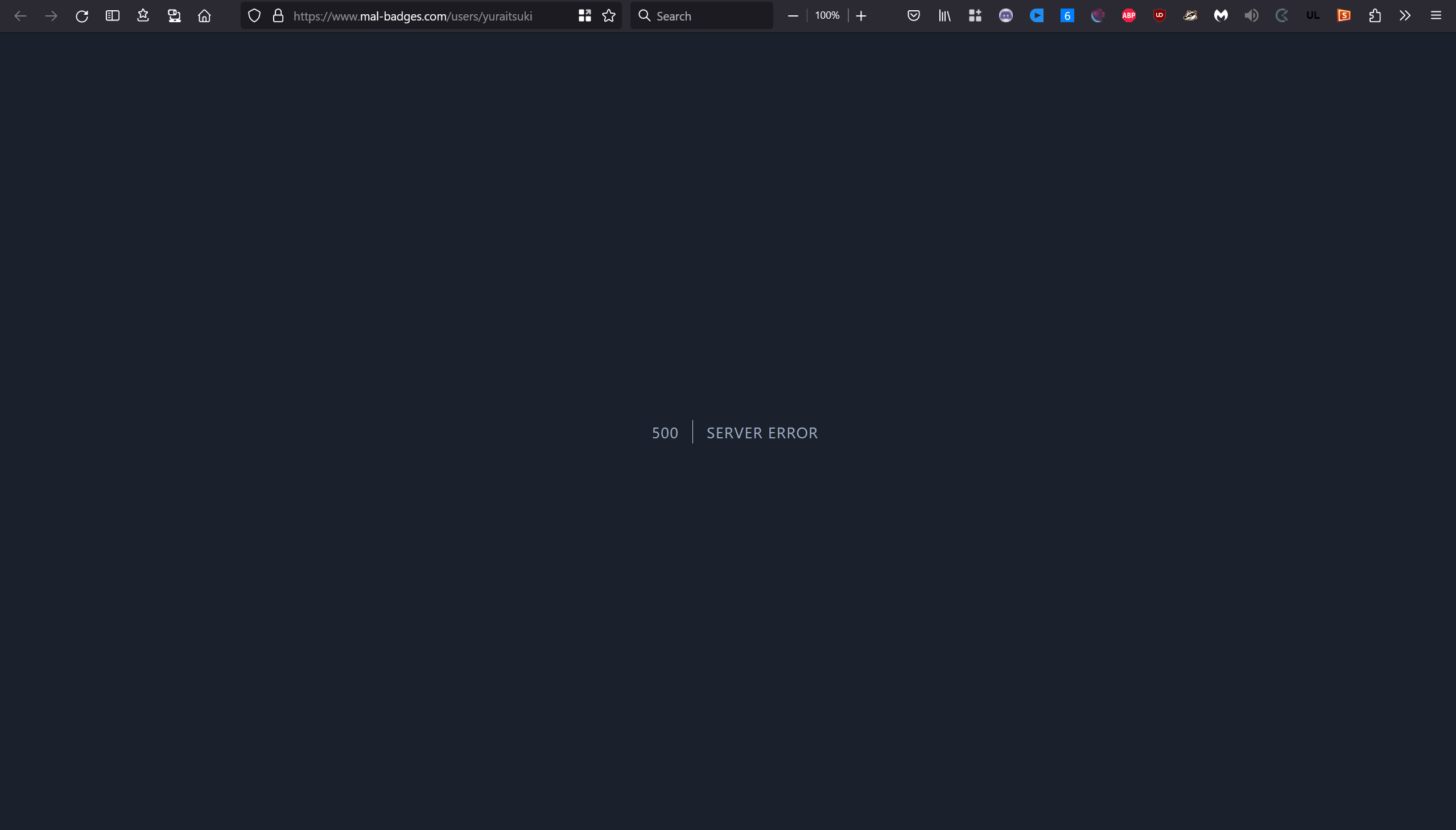Open the hamburger application menu
This screenshot has height=830, width=1456.
point(1436,16)
